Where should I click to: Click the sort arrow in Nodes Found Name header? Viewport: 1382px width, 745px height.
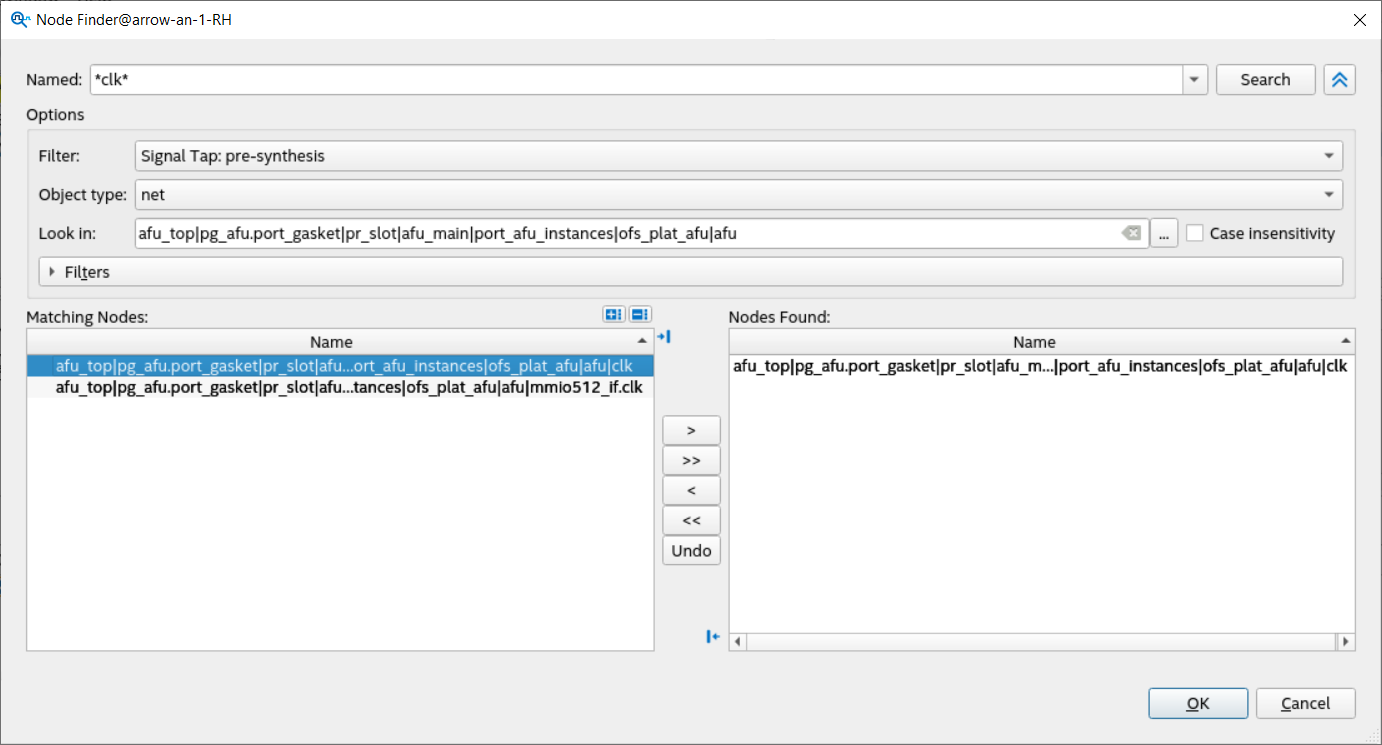(1344, 342)
